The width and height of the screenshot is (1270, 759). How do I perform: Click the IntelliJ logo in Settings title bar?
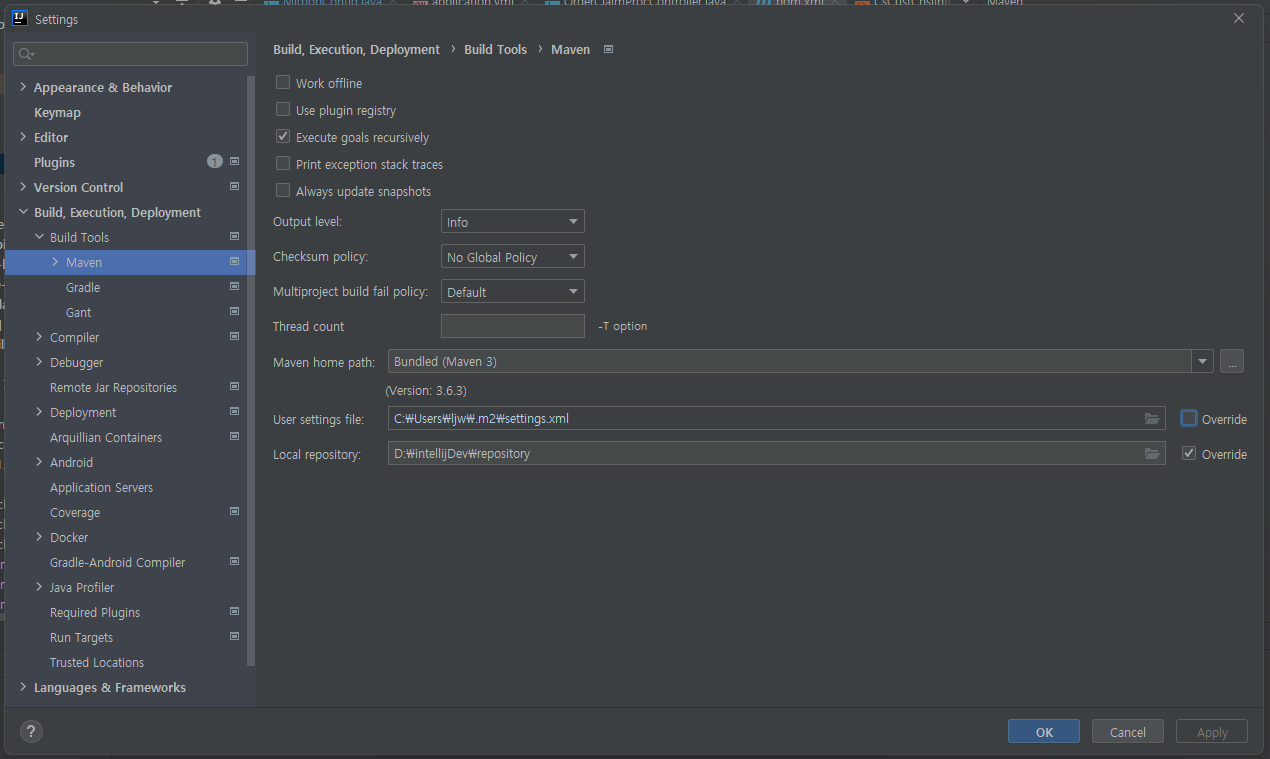tap(19, 19)
